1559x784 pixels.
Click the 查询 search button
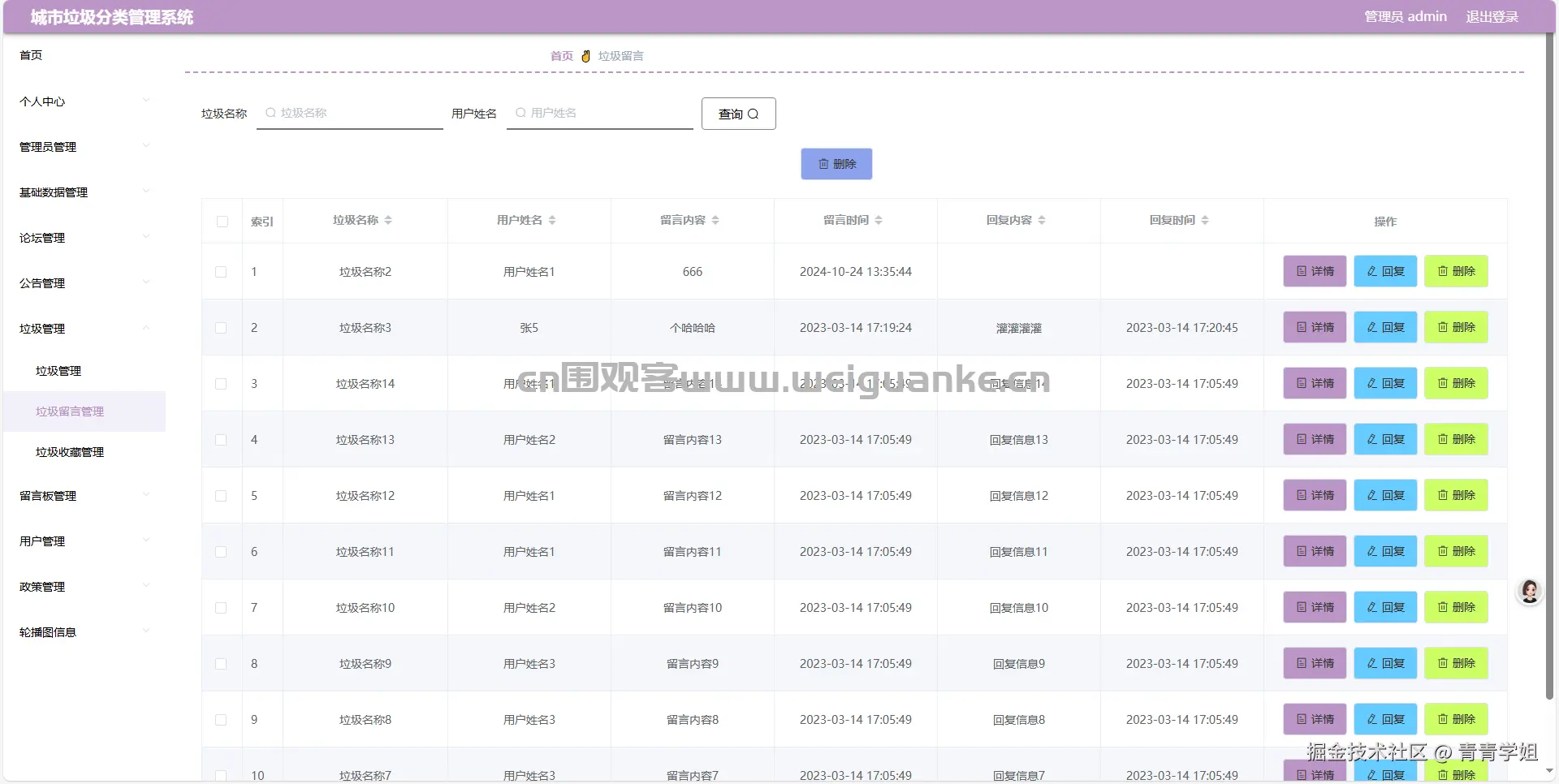(x=739, y=114)
